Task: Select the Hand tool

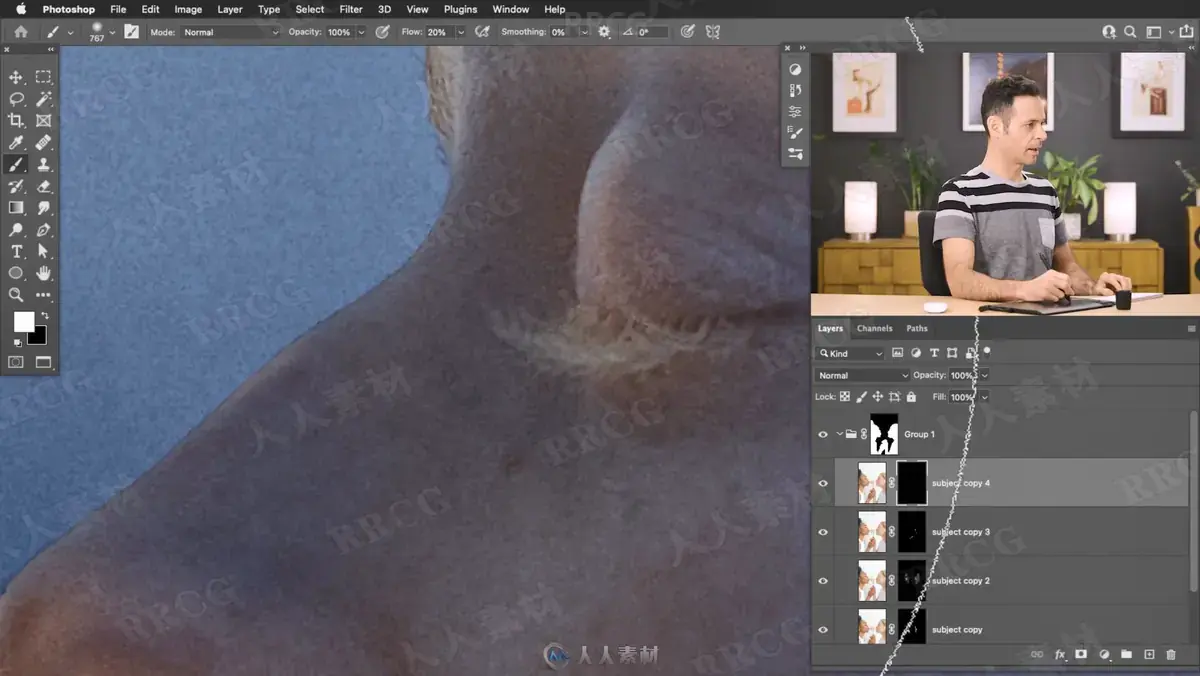Action: (43, 273)
